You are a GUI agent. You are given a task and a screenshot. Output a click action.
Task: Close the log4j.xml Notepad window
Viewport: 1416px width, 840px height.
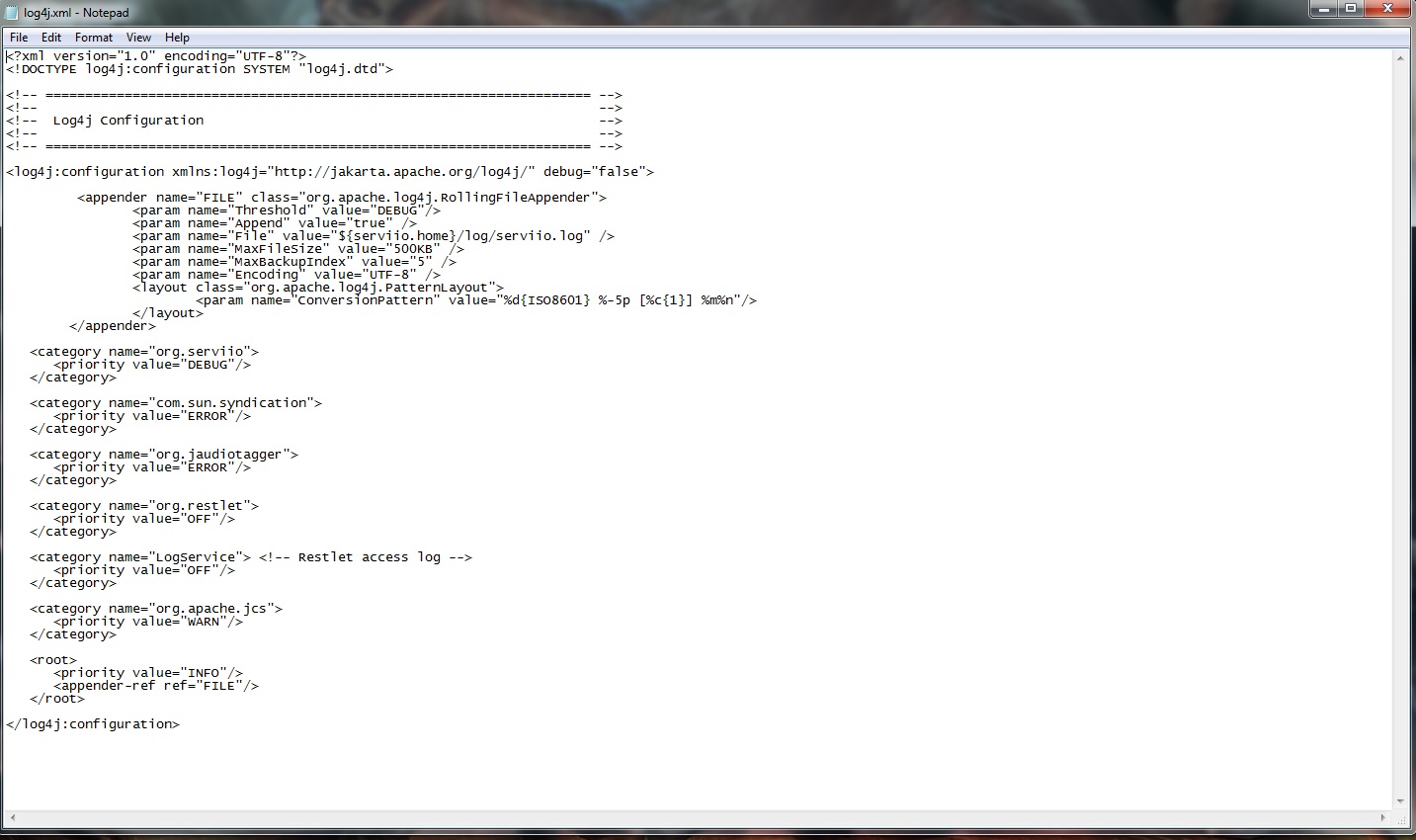coord(1388,9)
